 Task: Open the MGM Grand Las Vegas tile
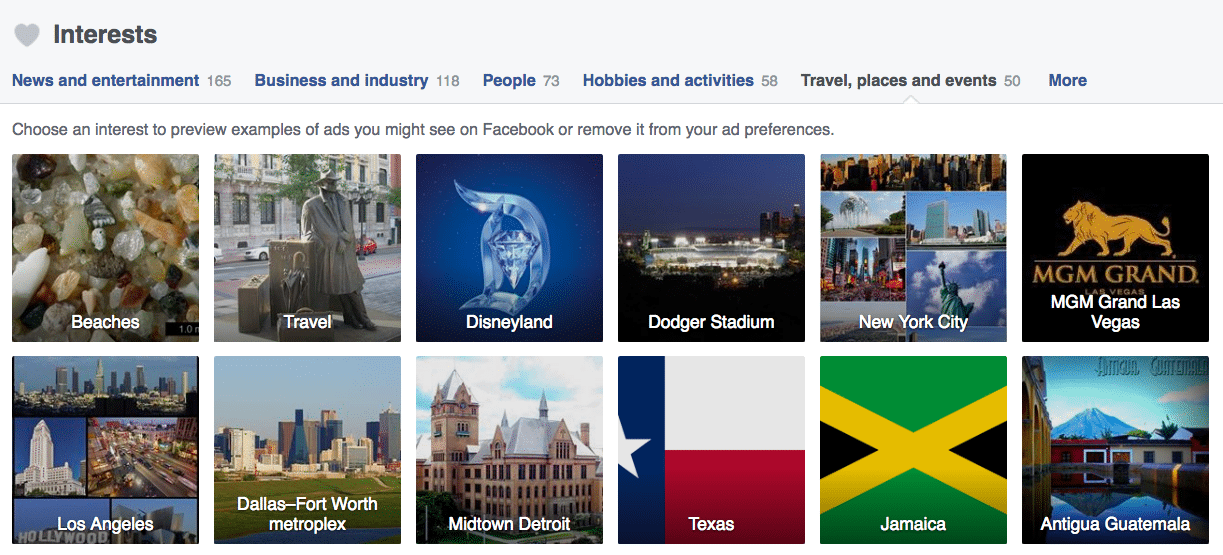click(x=1115, y=248)
